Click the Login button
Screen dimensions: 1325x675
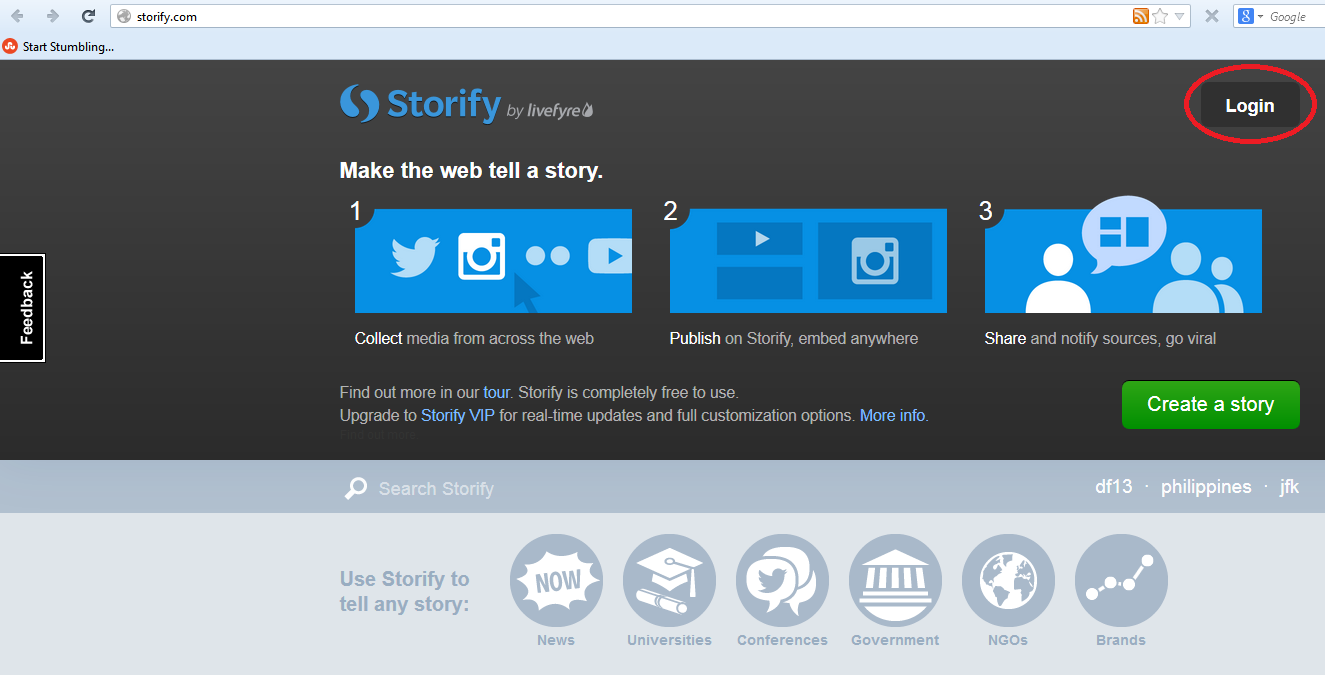[1249, 106]
